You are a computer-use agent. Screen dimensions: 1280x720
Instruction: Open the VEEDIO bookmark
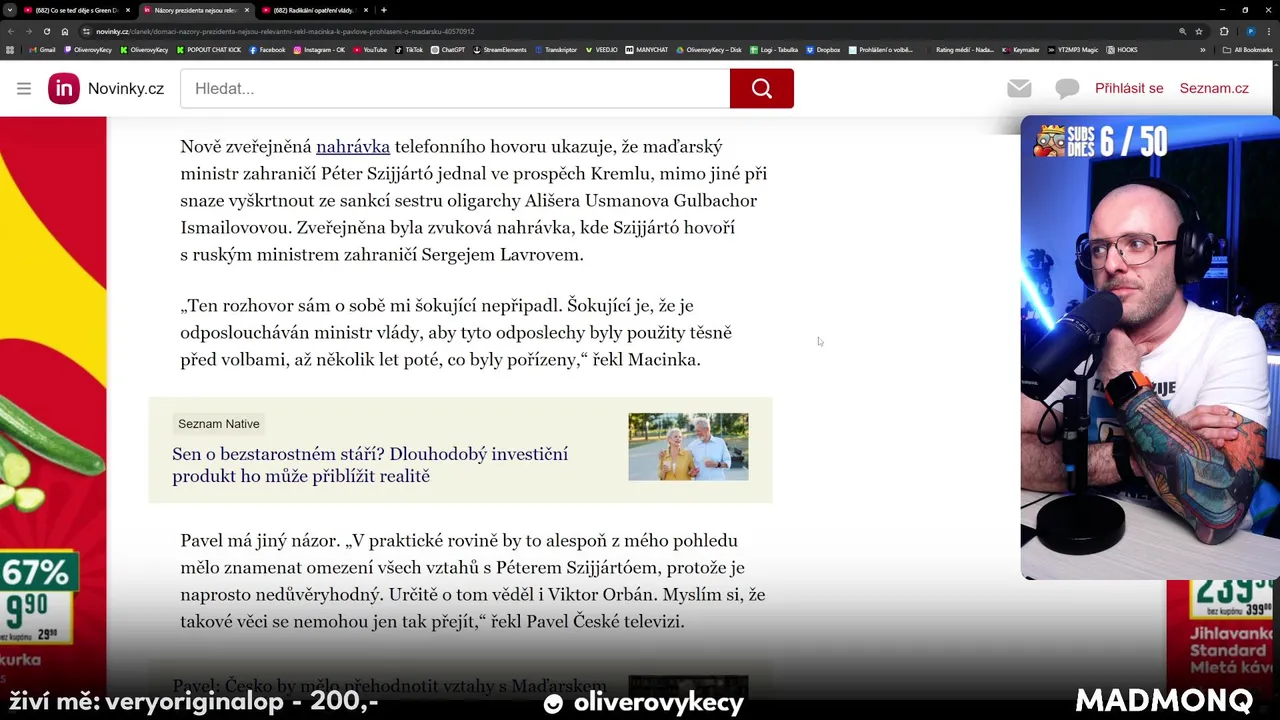coord(602,50)
